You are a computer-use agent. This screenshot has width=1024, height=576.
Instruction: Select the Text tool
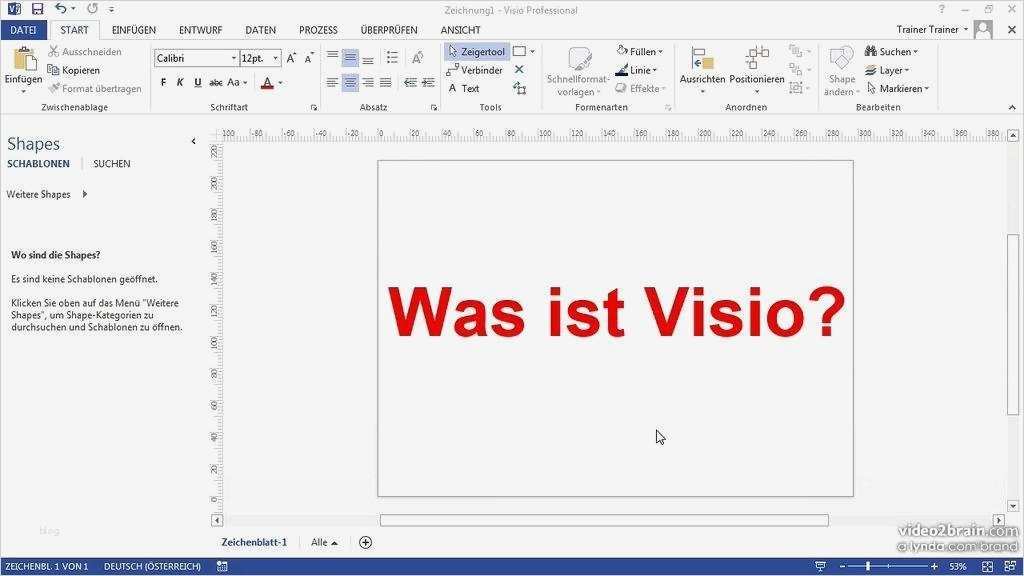click(x=464, y=88)
